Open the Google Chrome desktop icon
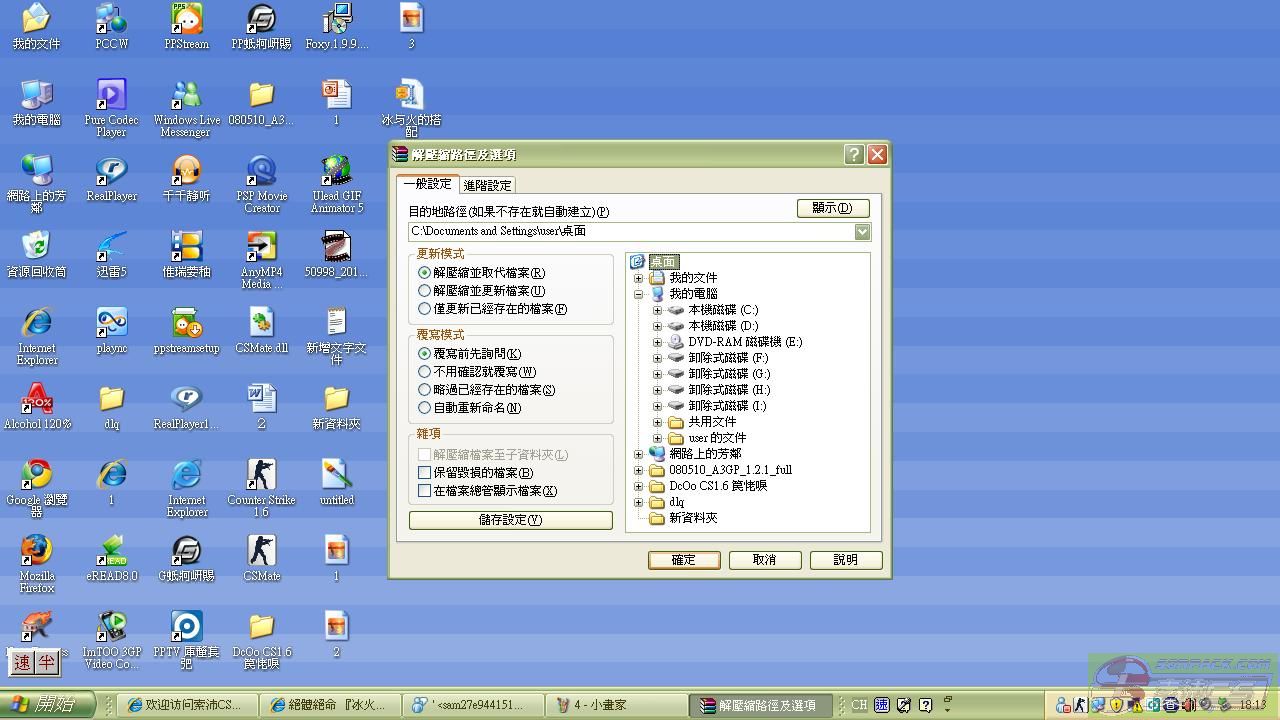The image size is (1280, 720). pos(36,476)
